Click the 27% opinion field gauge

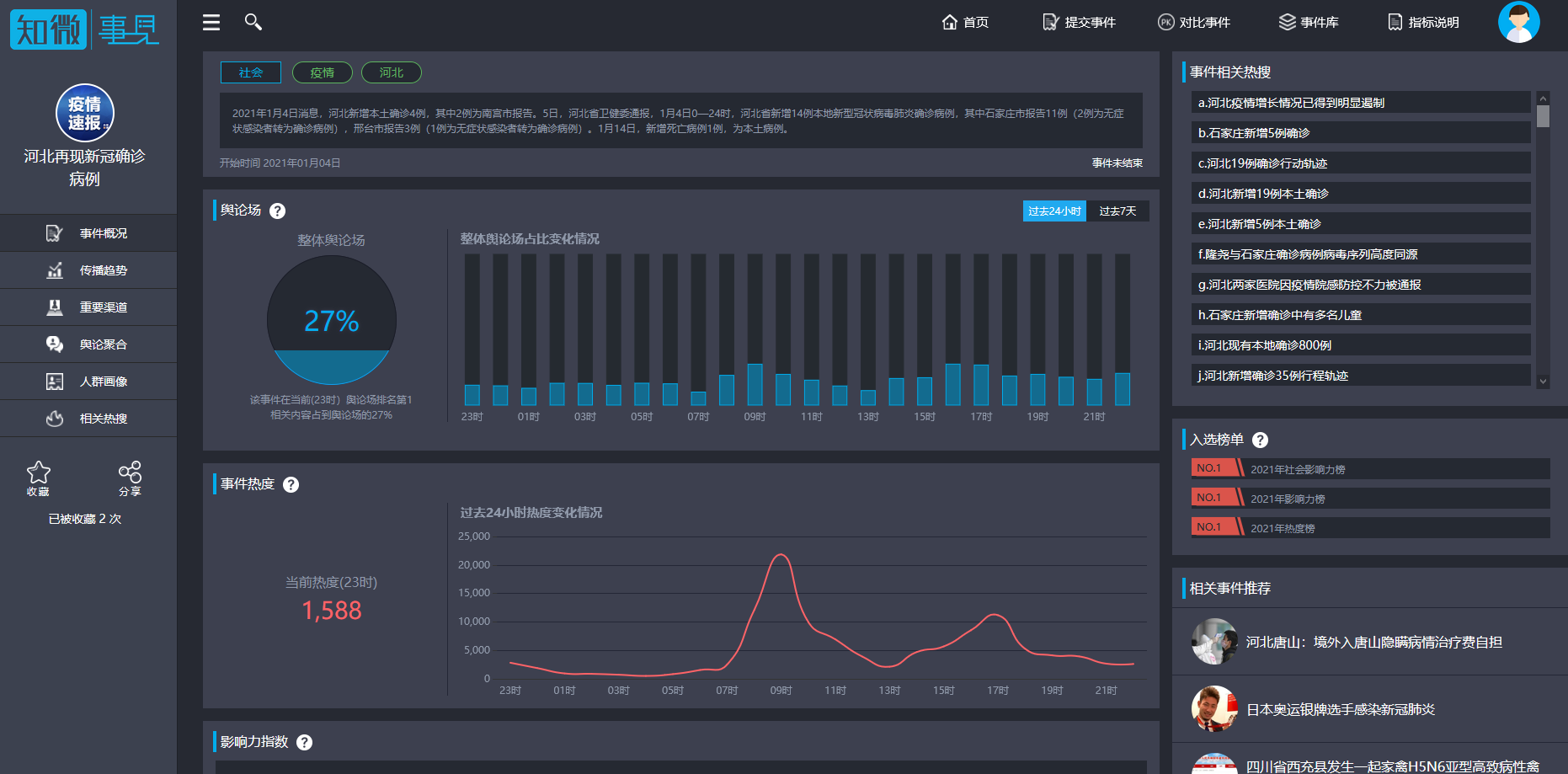coord(331,320)
